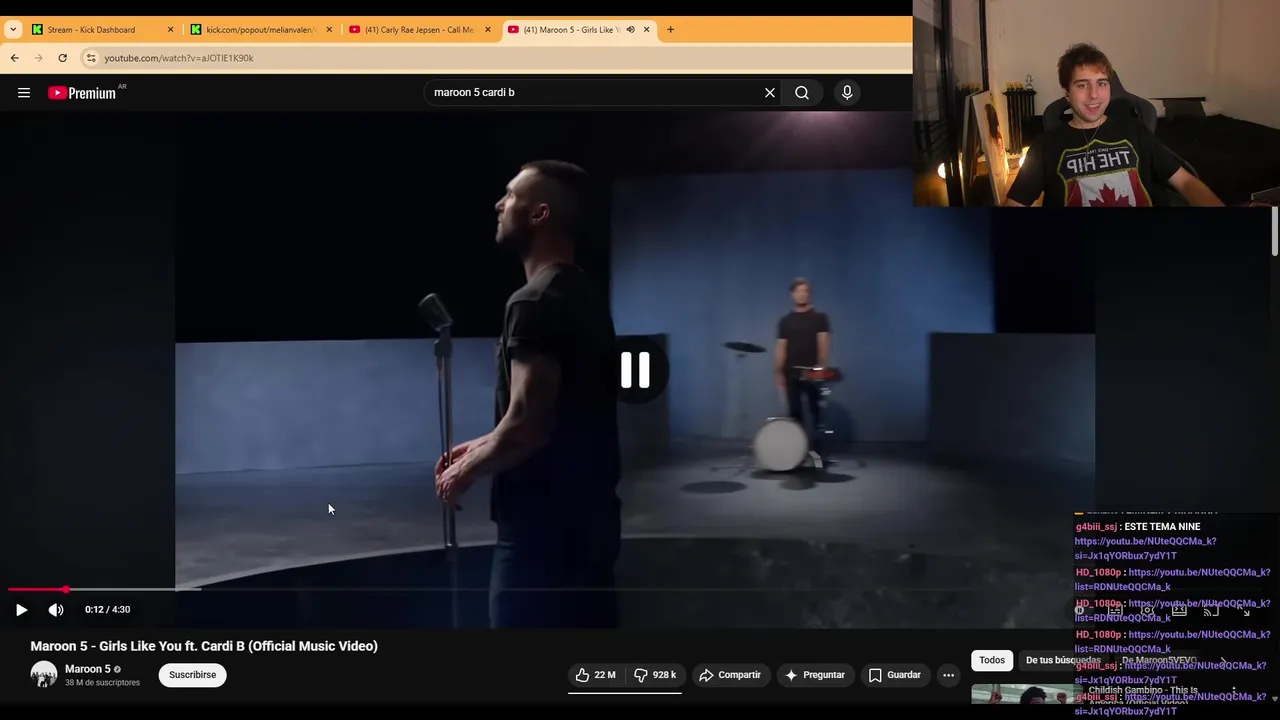Open the YouTube hamburger guide menu

(24, 93)
